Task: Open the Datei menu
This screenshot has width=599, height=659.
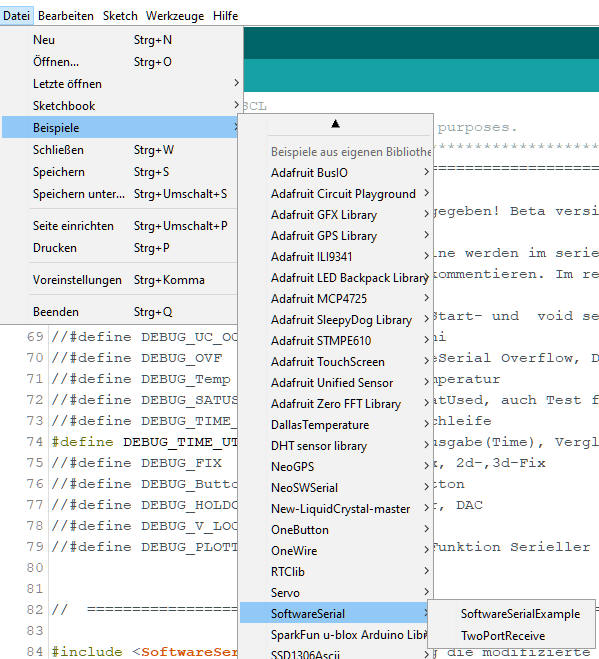Action: tap(16, 16)
